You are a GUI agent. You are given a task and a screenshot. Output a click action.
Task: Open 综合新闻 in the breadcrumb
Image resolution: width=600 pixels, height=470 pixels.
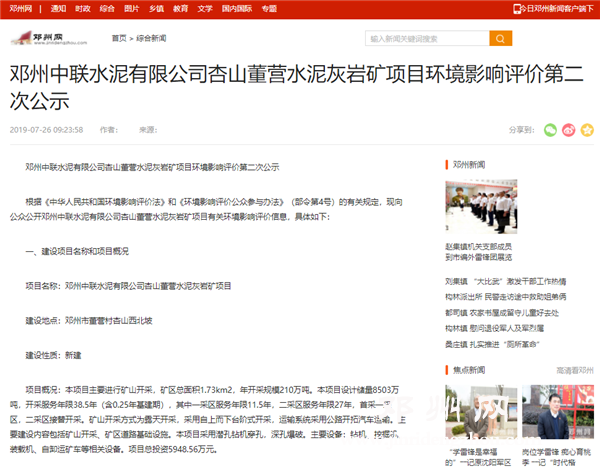tap(151, 38)
